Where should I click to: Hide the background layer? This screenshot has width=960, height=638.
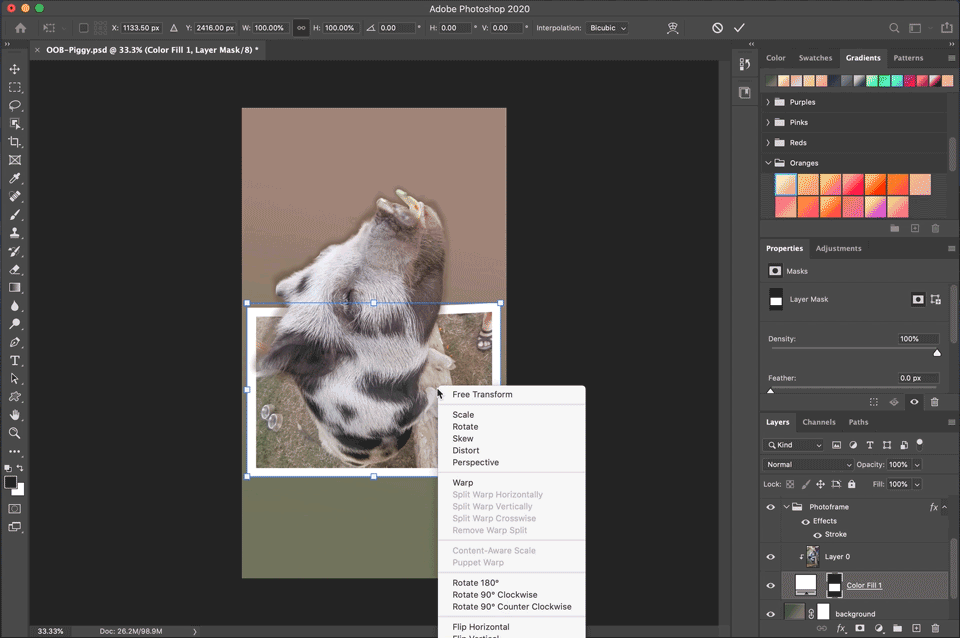(771, 614)
